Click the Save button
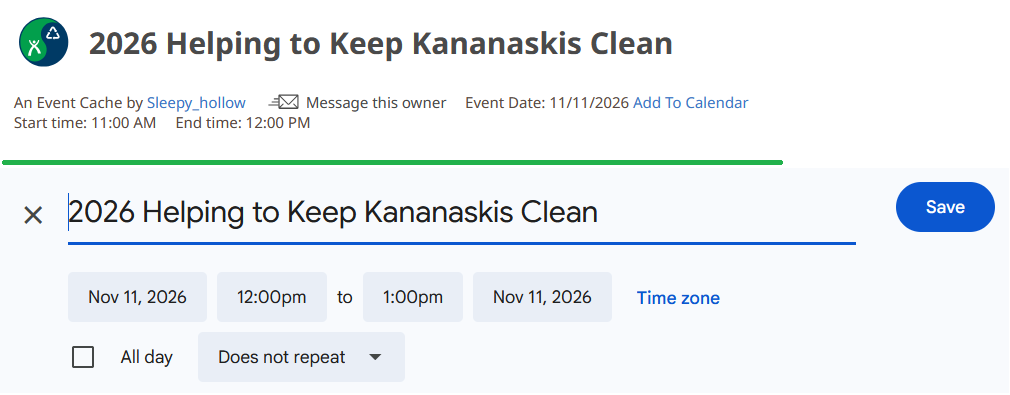The width and height of the screenshot is (1010, 395). click(x=945, y=207)
